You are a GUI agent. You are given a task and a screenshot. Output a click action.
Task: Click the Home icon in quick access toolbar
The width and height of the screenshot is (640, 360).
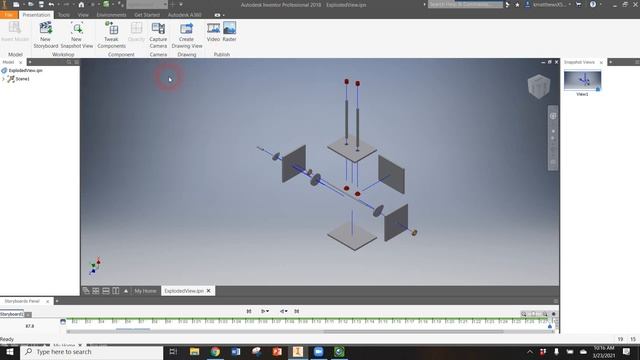click(81, 4)
